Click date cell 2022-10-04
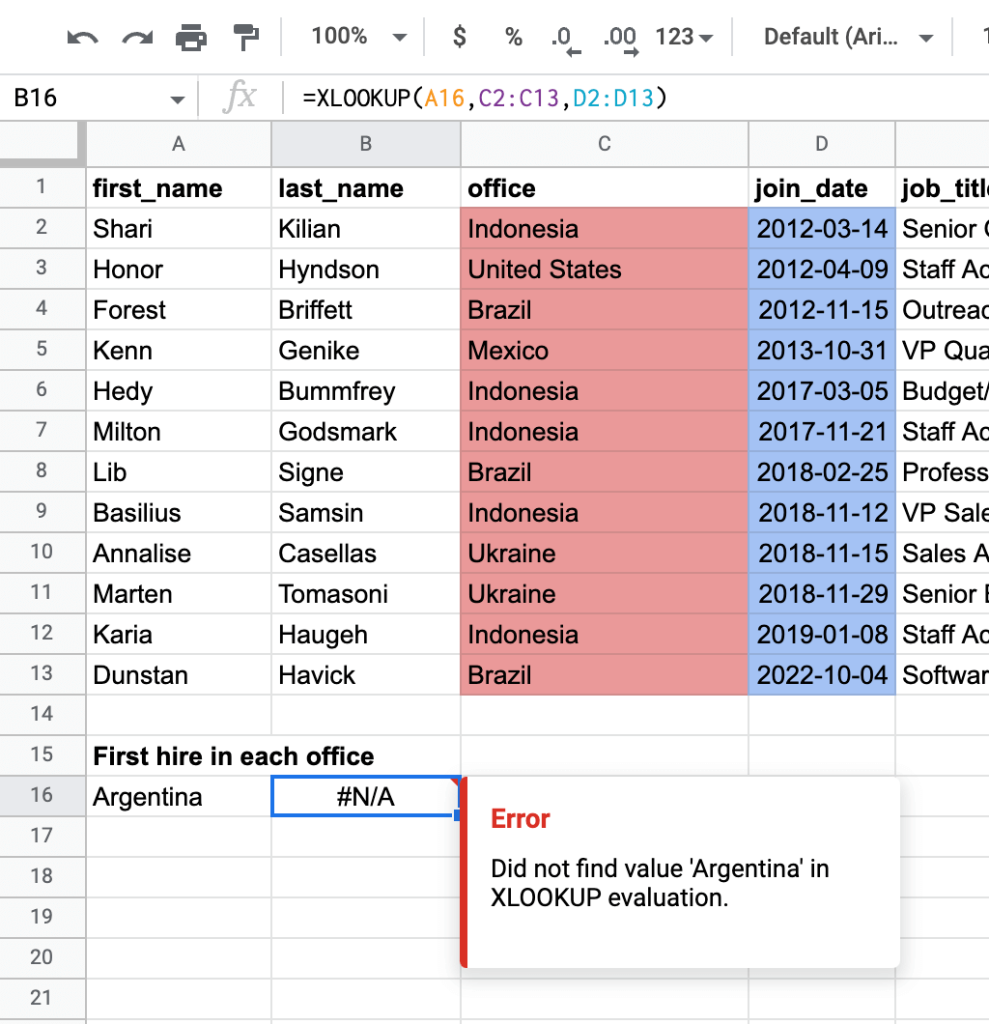This screenshot has width=989, height=1024. point(822,675)
